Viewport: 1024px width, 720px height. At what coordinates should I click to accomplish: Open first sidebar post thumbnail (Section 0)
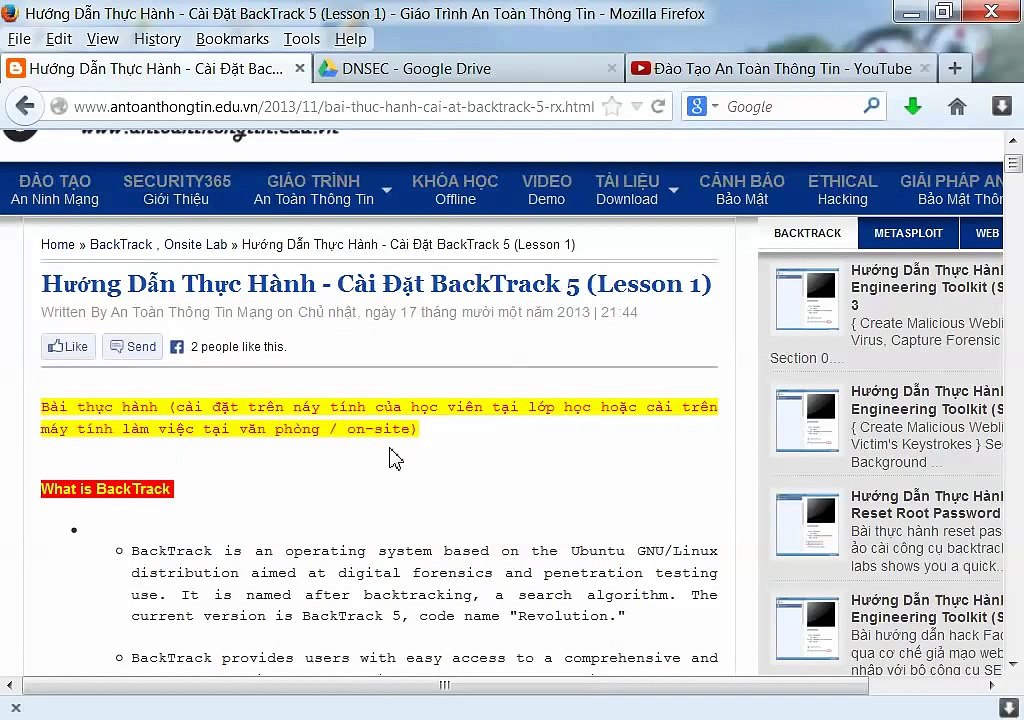pos(807,299)
